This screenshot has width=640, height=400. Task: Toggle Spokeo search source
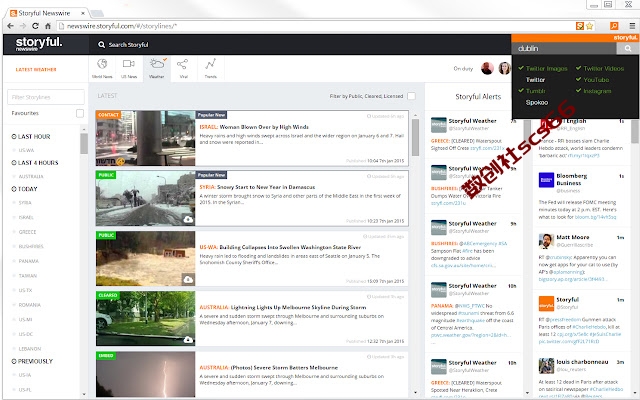pyautogui.click(x=537, y=102)
